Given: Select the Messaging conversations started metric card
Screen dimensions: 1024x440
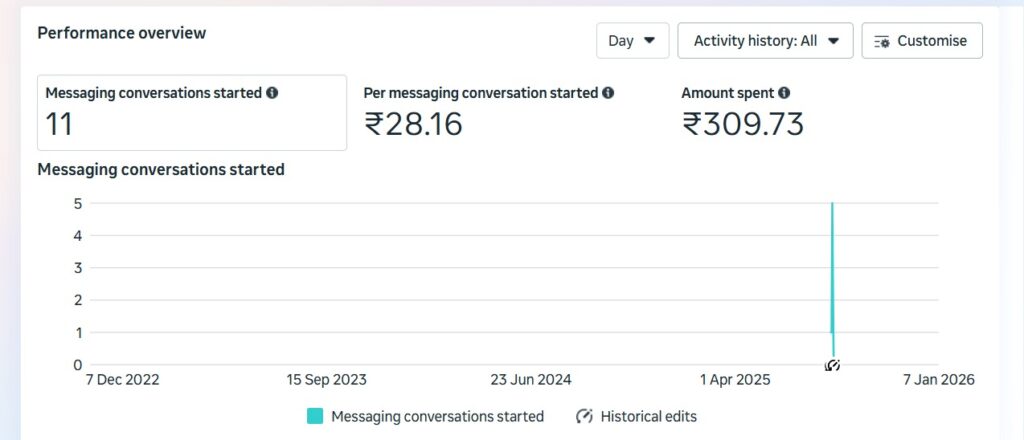Looking at the screenshot, I should point(192,112).
